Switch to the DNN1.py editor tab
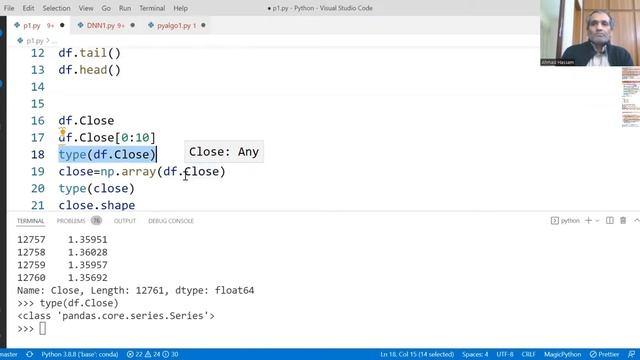The image size is (640, 360). (106, 25)
